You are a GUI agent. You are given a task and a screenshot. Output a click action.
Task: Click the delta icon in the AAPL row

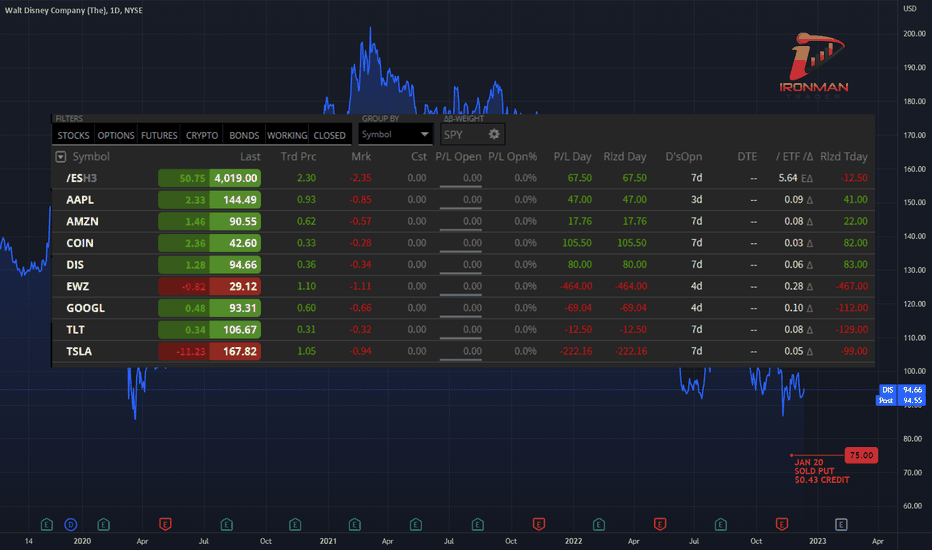coord(810,200)
